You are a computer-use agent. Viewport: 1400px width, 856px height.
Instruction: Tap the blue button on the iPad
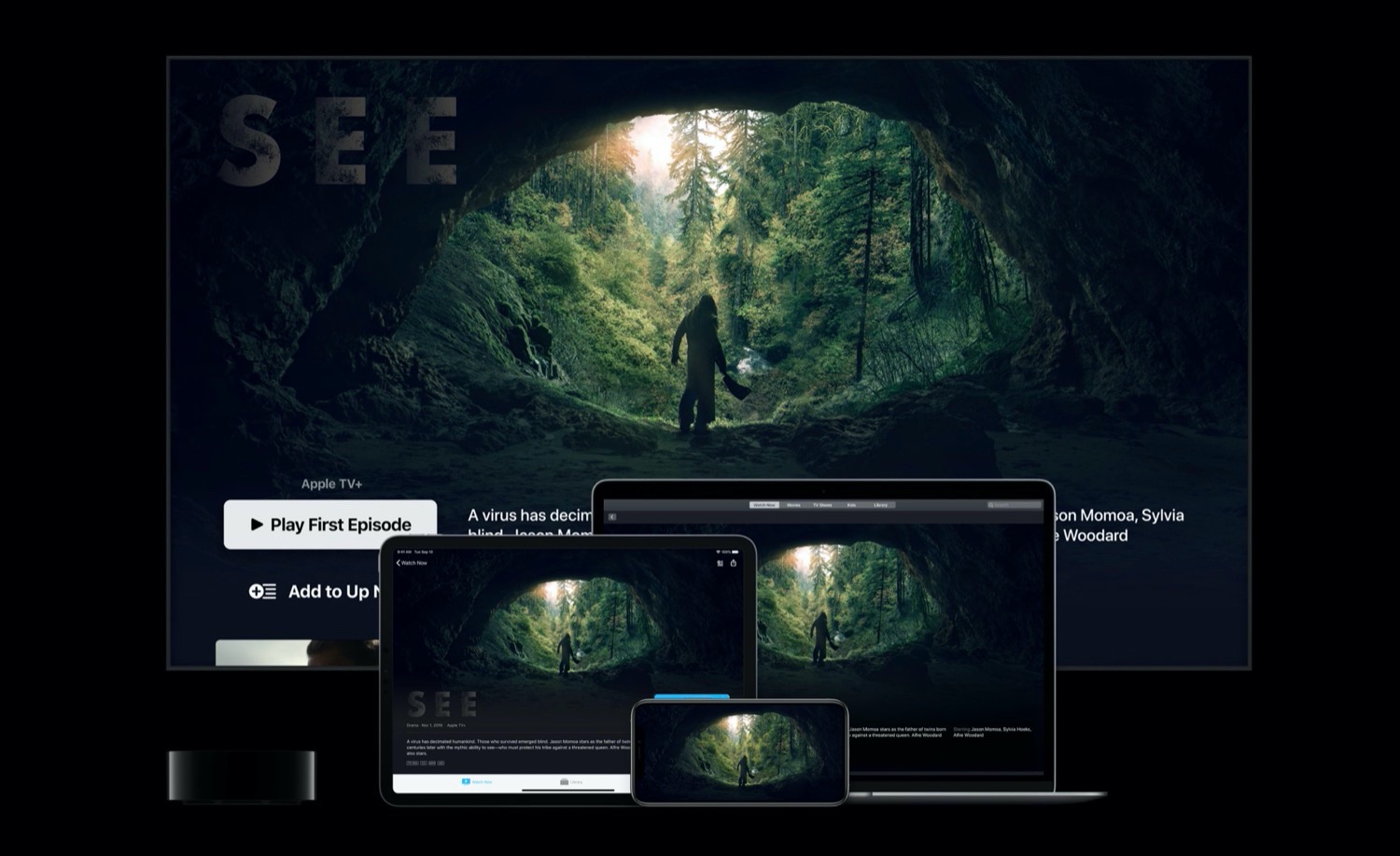pyautogui.click(x=692, y=696)
